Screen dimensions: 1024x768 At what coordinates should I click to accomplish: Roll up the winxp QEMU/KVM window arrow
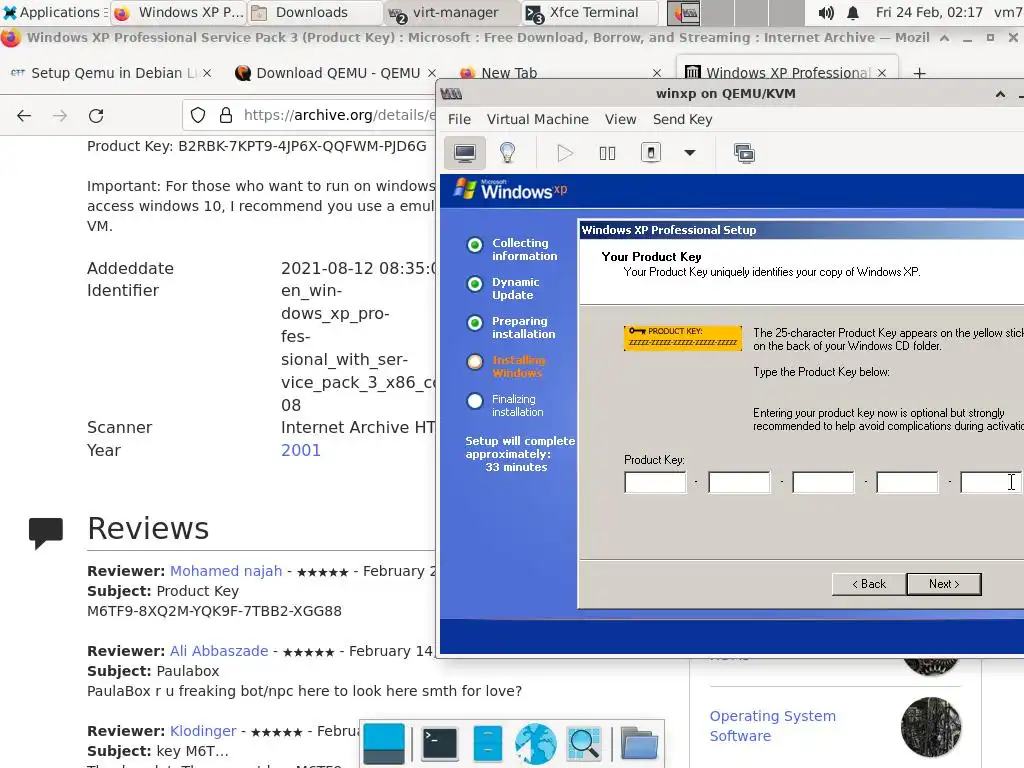click(x=1000, y=94)
